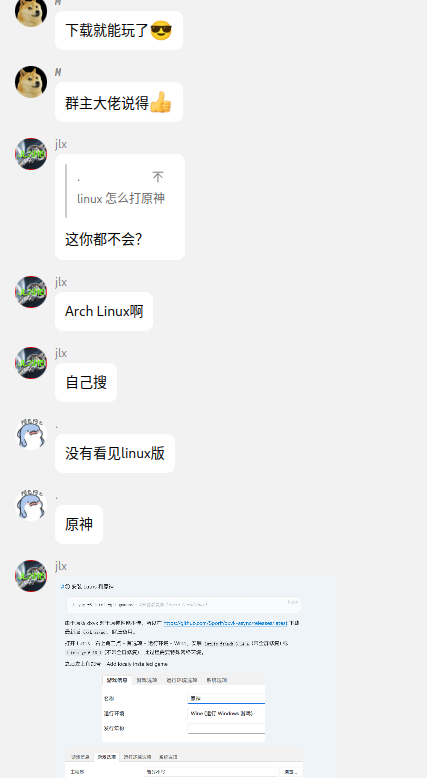Open jlx's avatar beside the screenshot message
Image resolution: width=427 pixels, height=778 pixels.
[31, 576]
